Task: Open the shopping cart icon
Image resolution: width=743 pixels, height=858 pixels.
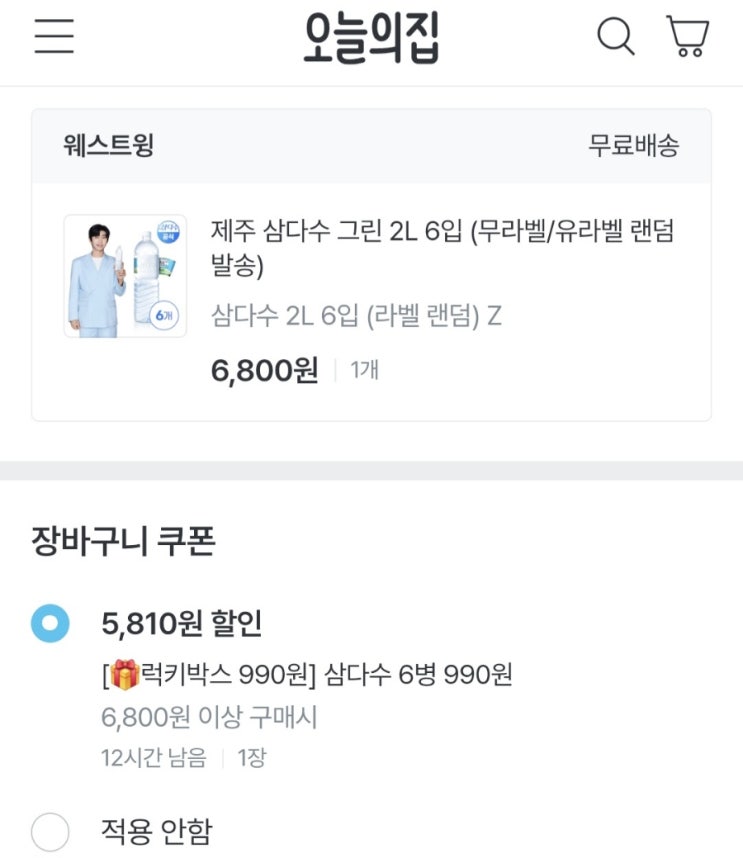Action: [x=688, y=37]
